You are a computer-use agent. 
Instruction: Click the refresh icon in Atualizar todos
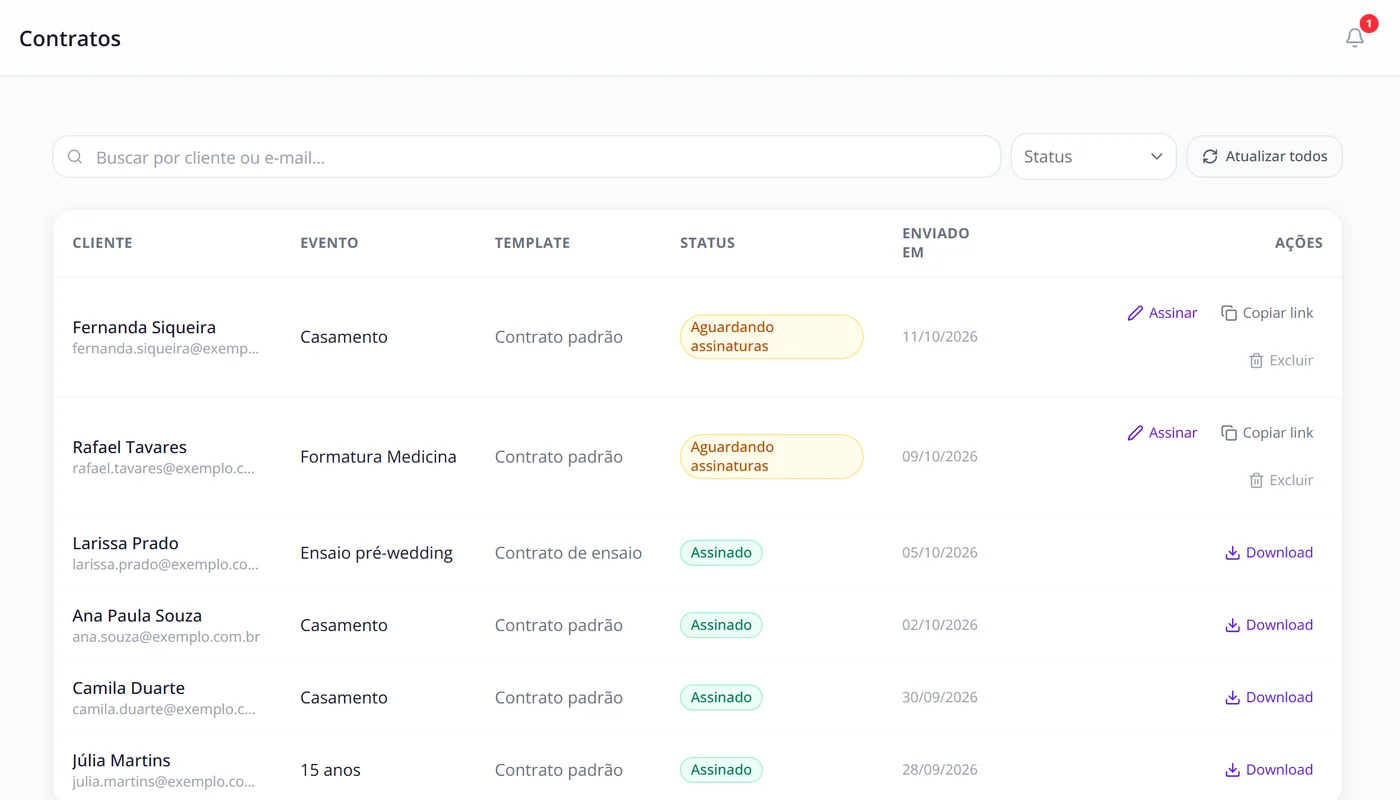click(x=1210, y=157)
